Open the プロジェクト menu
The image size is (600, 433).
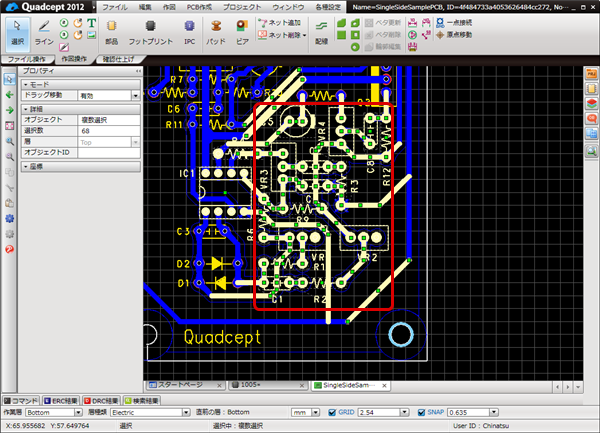(242, 7)
